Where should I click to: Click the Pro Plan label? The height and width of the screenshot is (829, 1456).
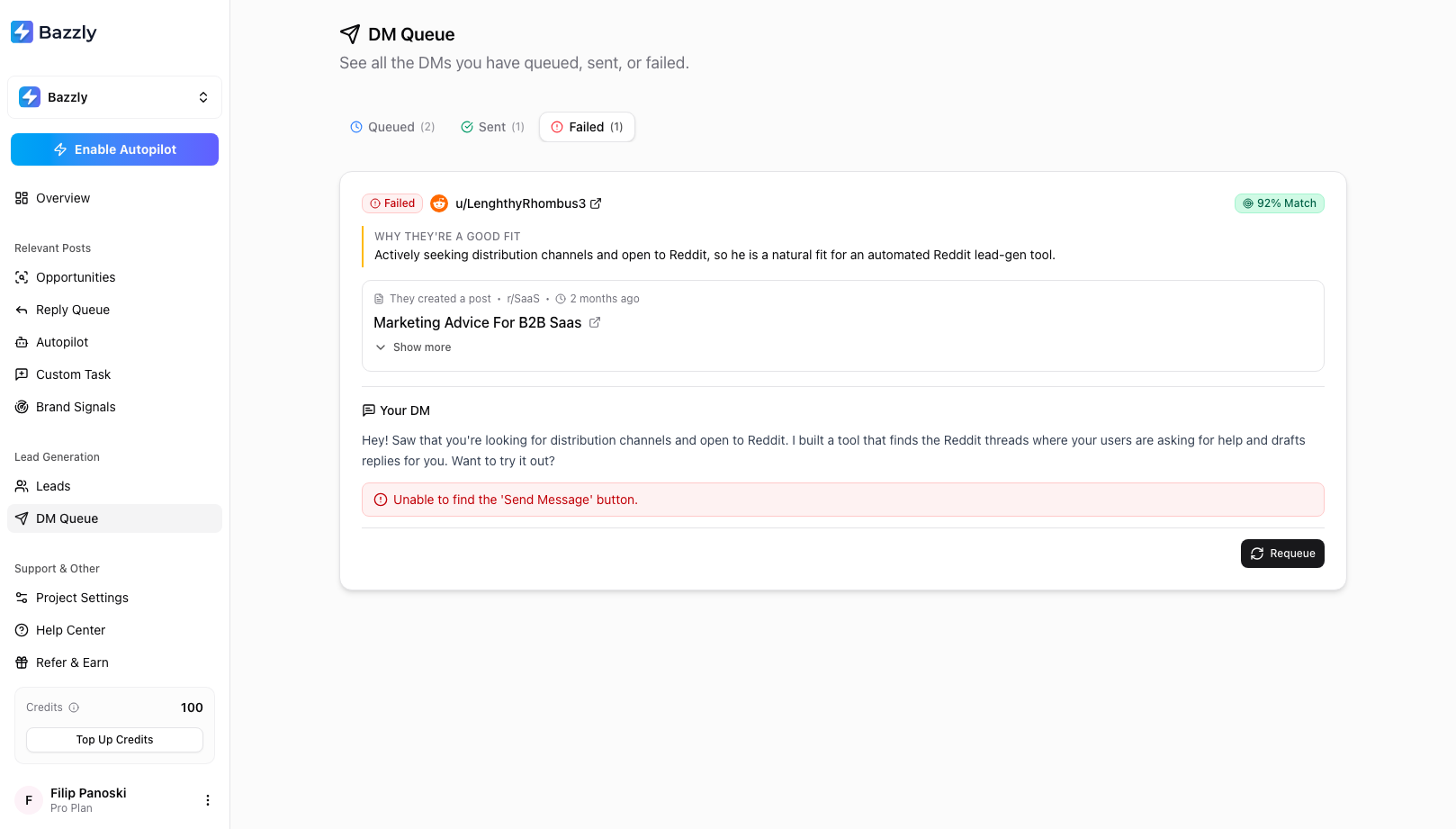click(x=71, y=808)
